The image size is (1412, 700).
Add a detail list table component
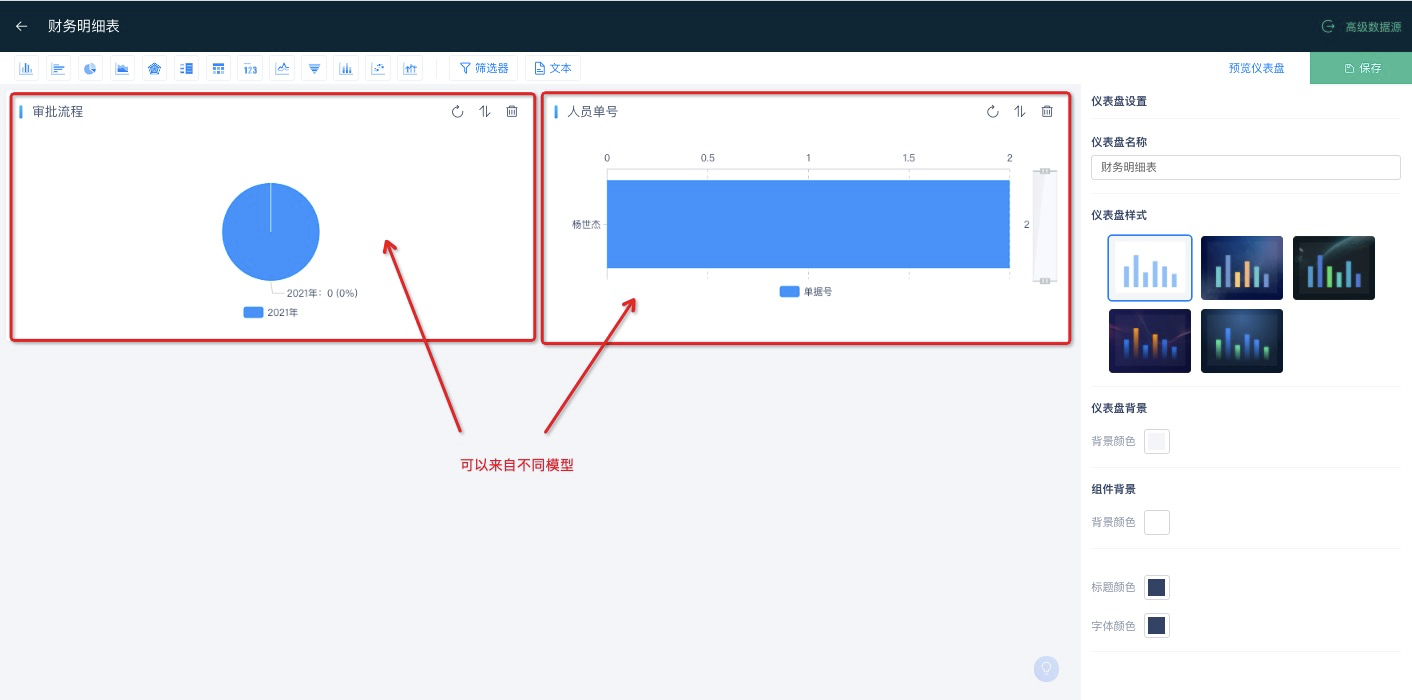187,68
